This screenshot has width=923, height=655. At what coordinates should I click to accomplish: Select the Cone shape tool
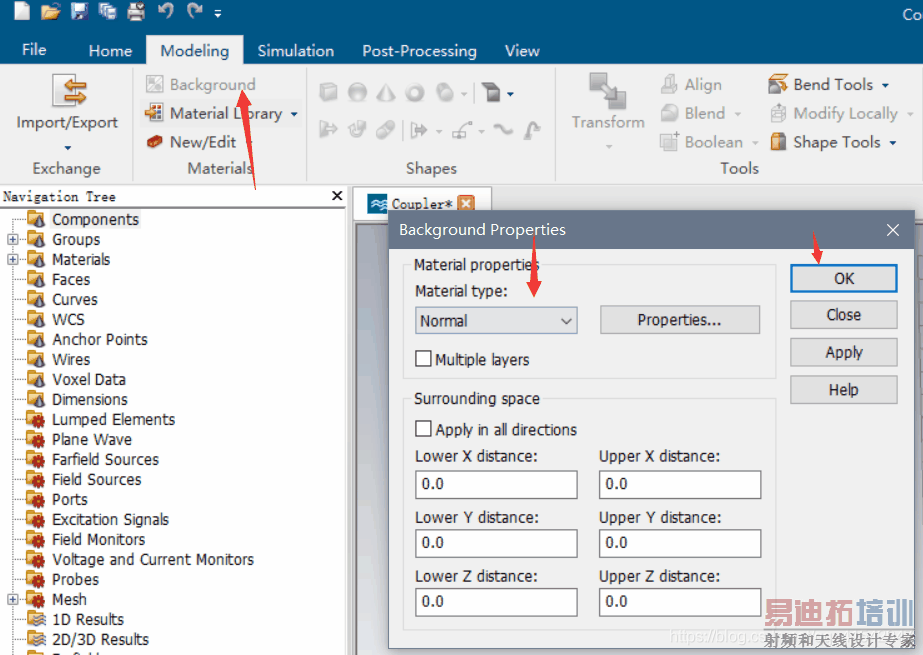(386, 92)
